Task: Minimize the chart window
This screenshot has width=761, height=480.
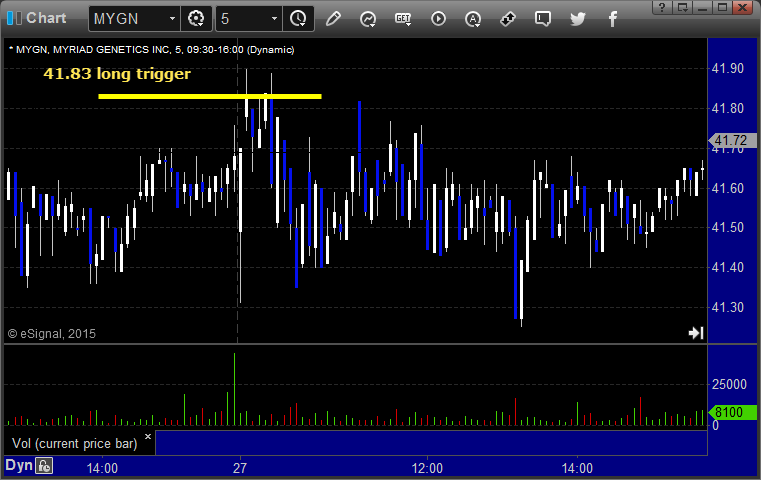Action: click(x=702, y=7)
